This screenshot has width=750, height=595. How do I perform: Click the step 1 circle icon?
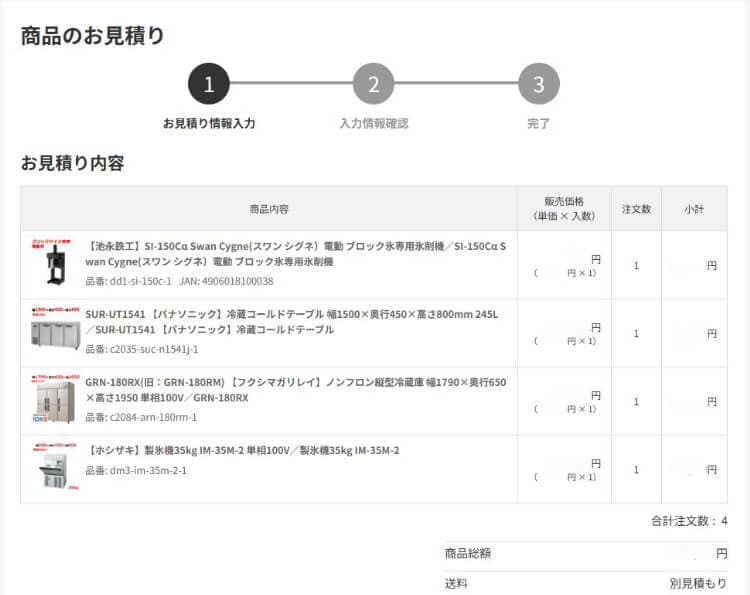209,84
